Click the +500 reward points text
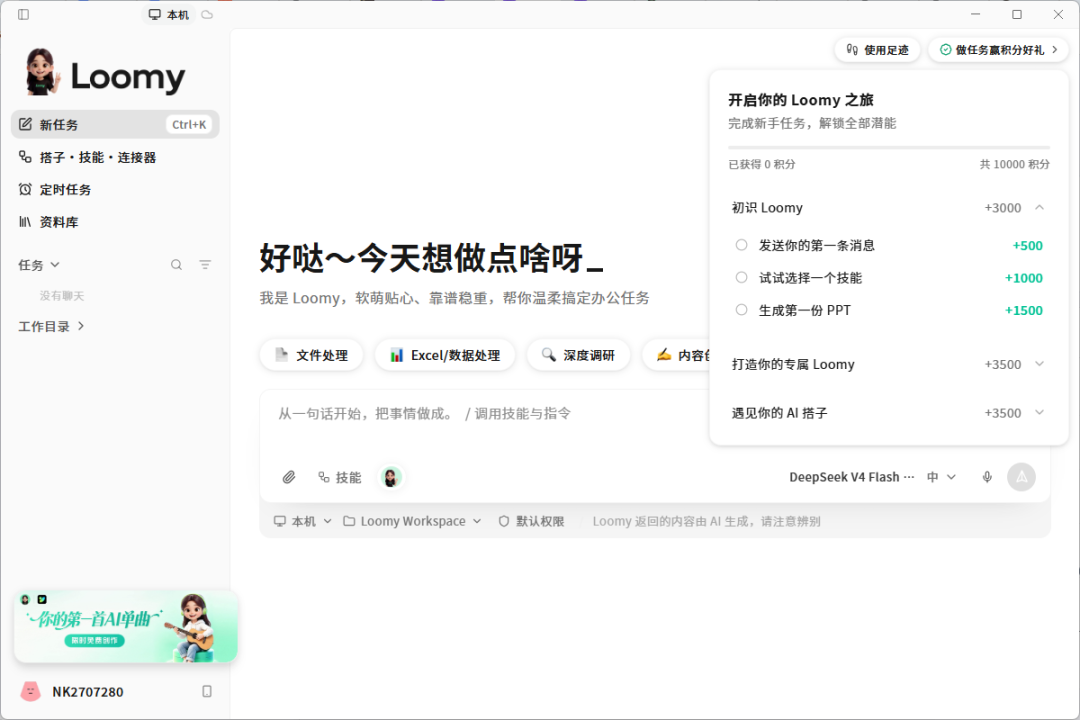This screenshot has width=1080, height=720. (1027, 245)
